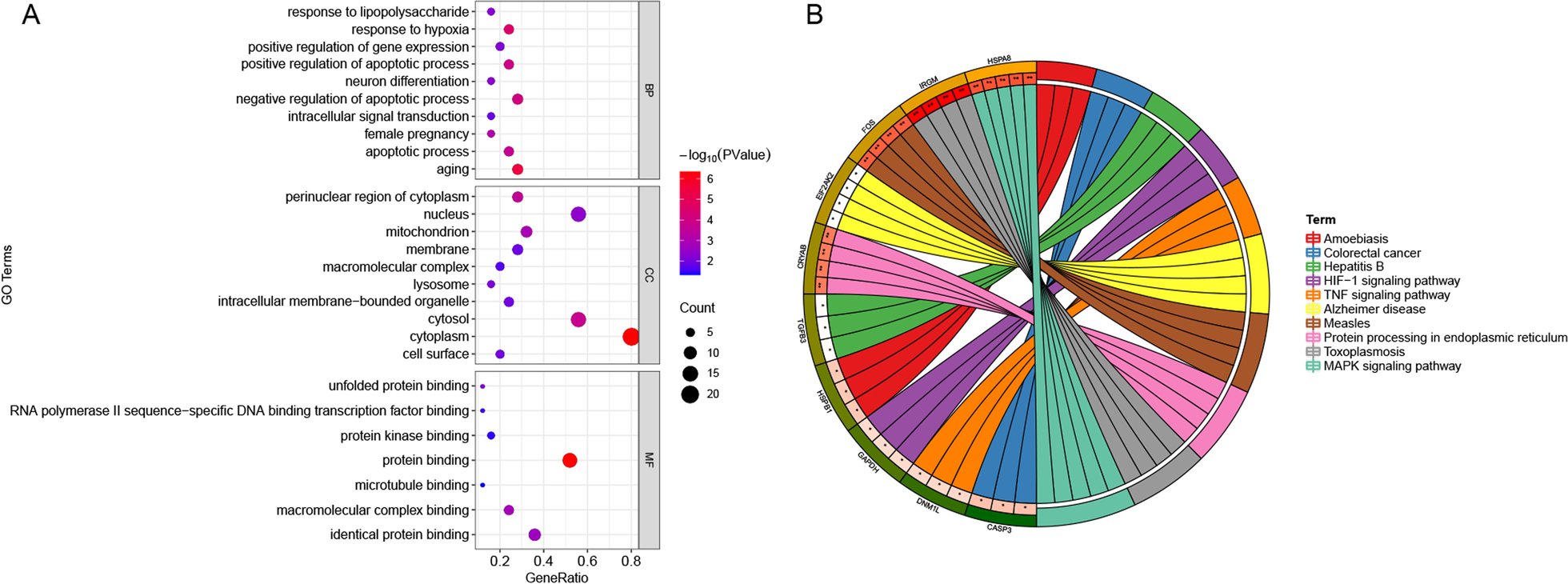Click the Count 20 legend circle

(x=690, y=394)
